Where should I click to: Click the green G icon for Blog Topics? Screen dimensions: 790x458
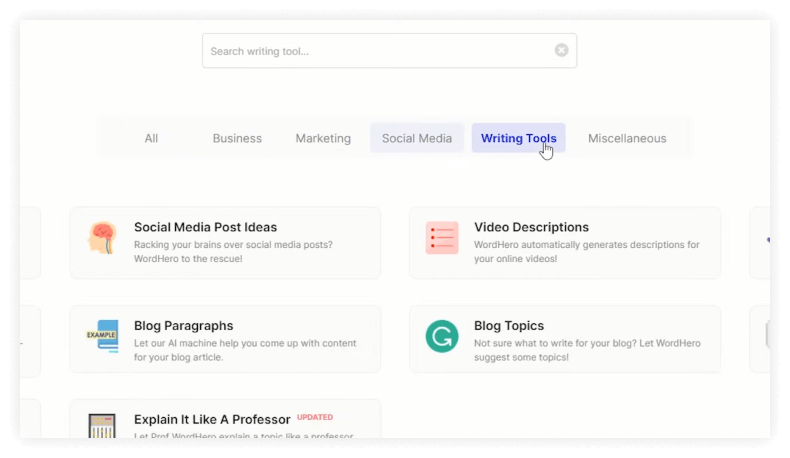(442, 336)
